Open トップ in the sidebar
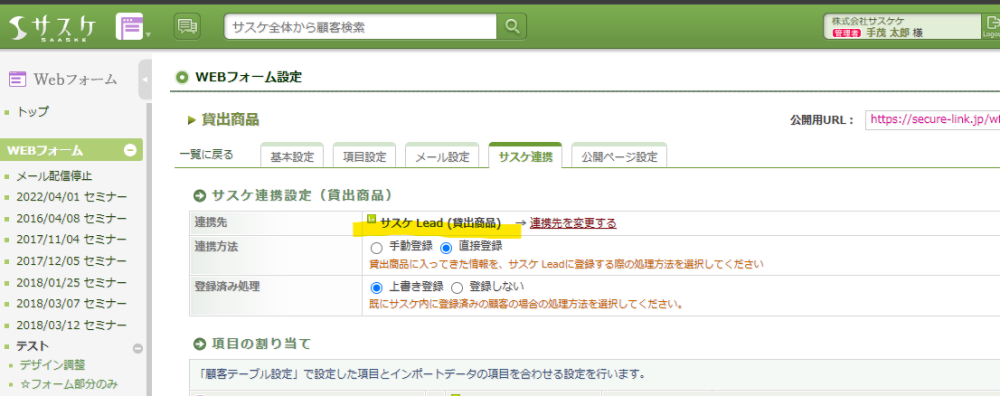This screenshot has height=396, width=1000. point(33,112)
